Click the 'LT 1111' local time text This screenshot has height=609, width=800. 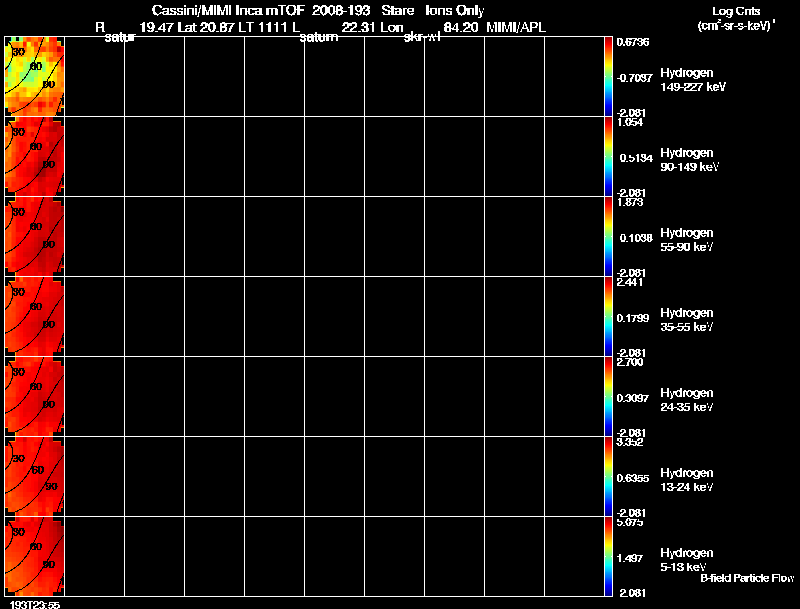pyautogui.click(x=265, y=28)
